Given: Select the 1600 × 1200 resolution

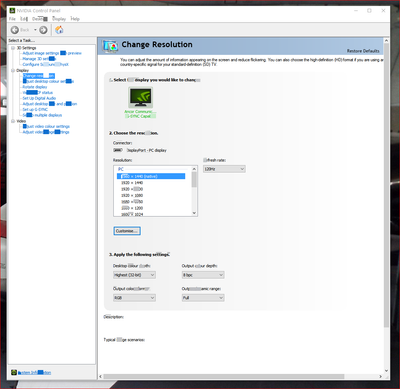Looking at the screenshot, I should (132, 208).
